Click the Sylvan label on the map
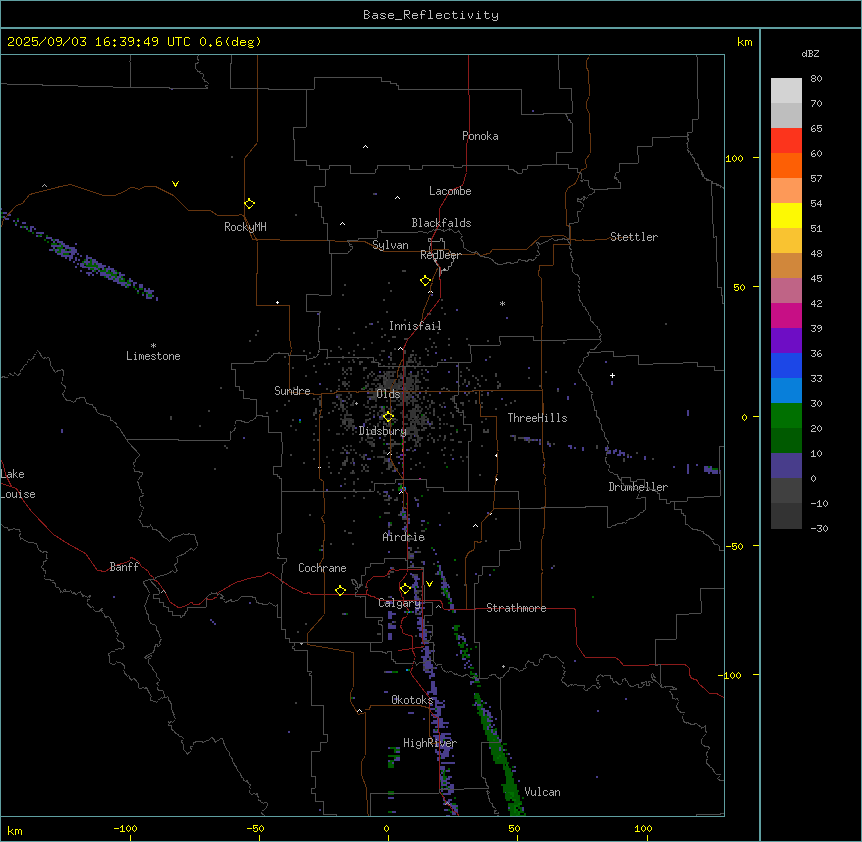 (x=390, y=245)
